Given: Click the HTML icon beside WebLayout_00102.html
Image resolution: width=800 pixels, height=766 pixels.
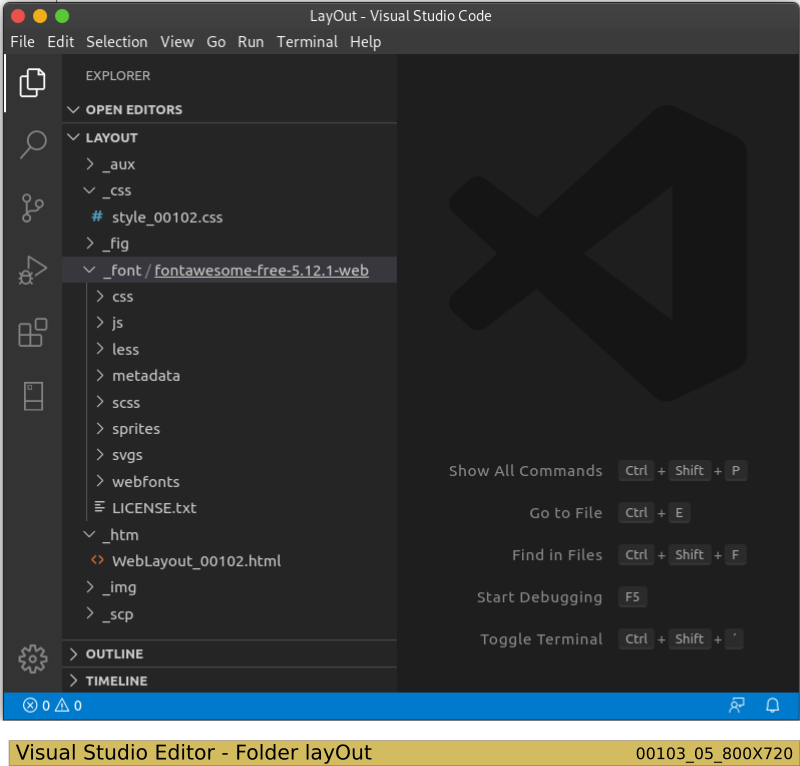Looking at the screenshot, I should pos(97,560).
